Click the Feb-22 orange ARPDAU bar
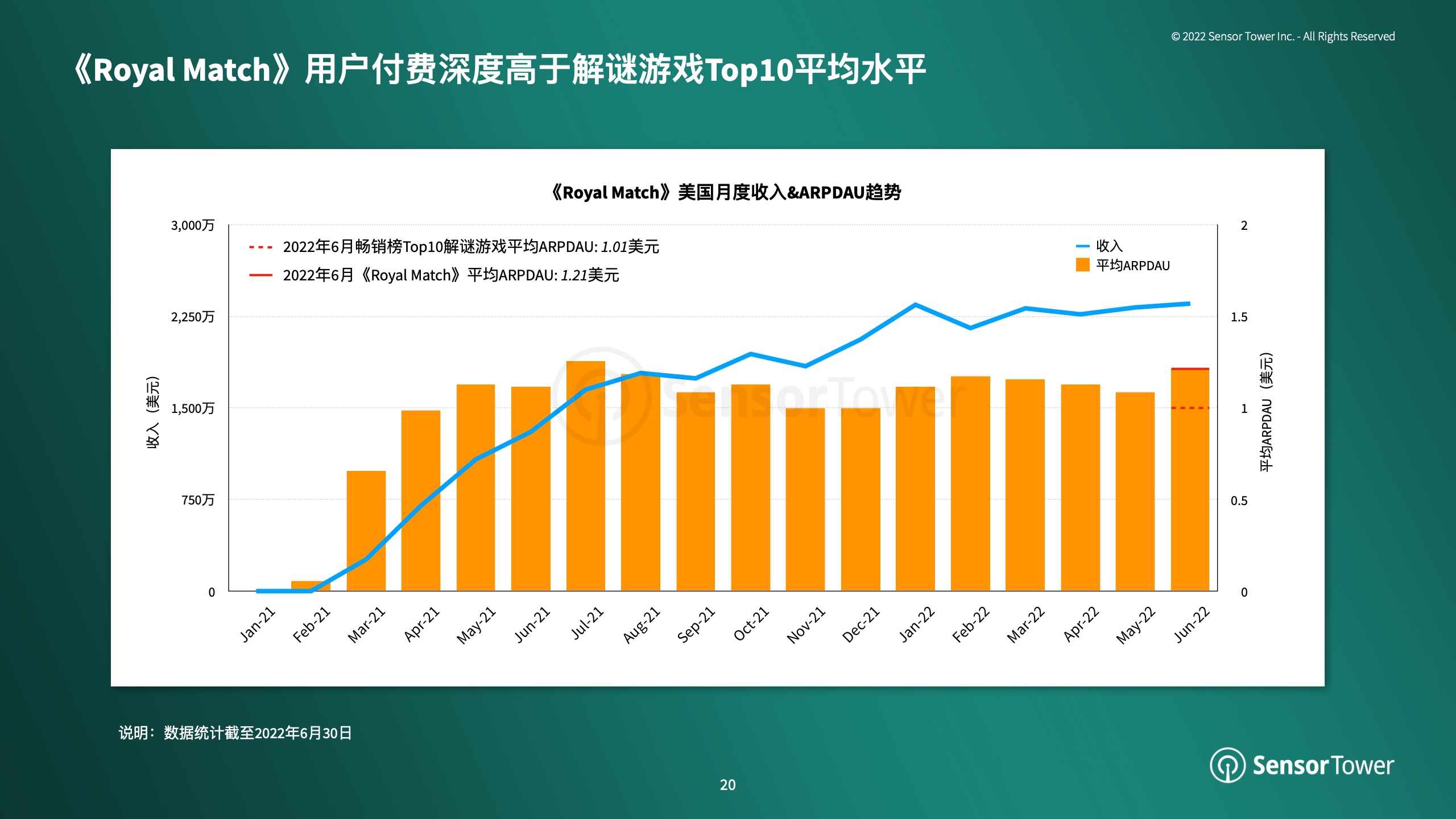 (970, 483)
